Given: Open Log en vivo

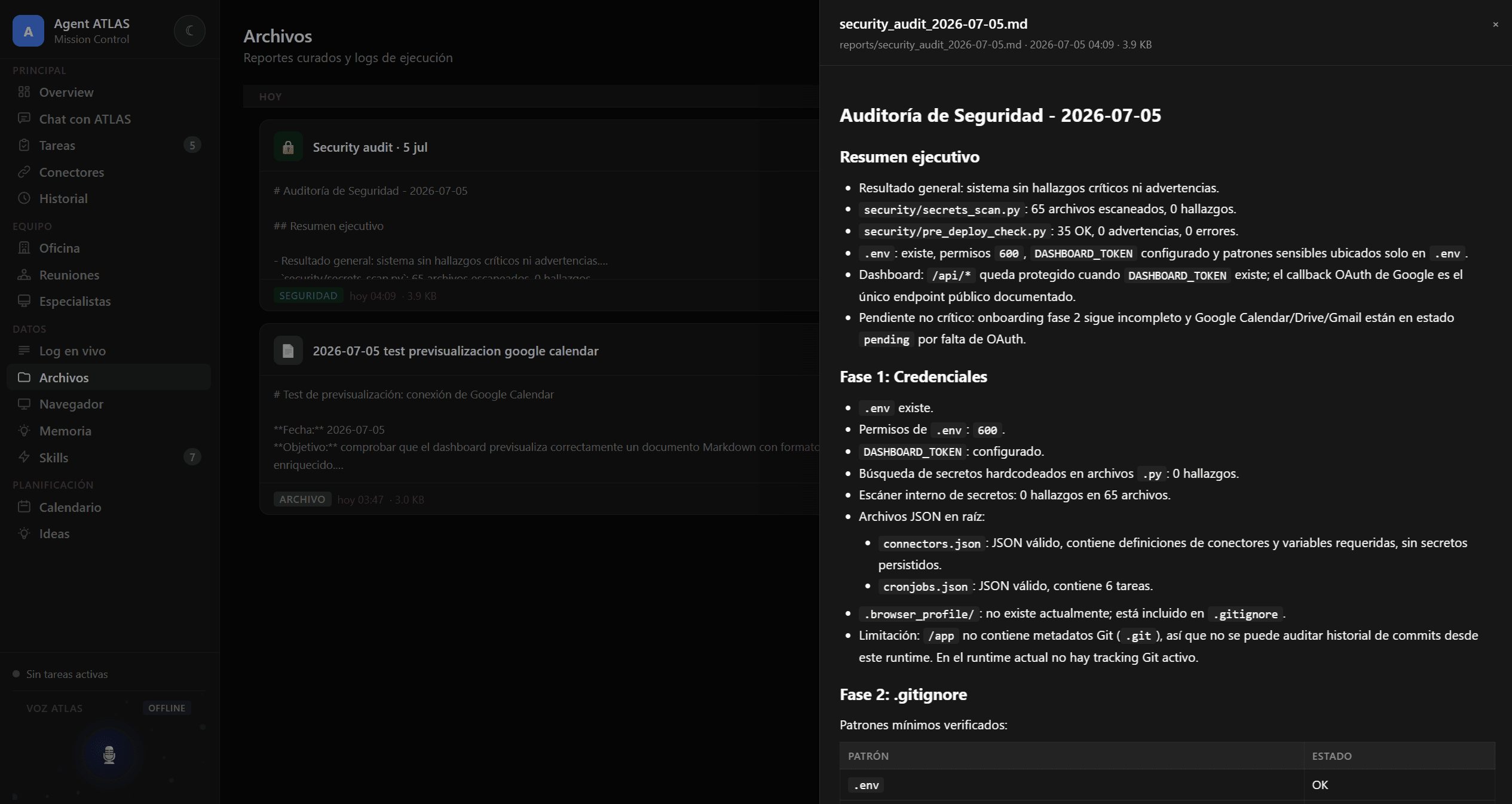Looking at the screenshot, I should click(x=109, y=351).
